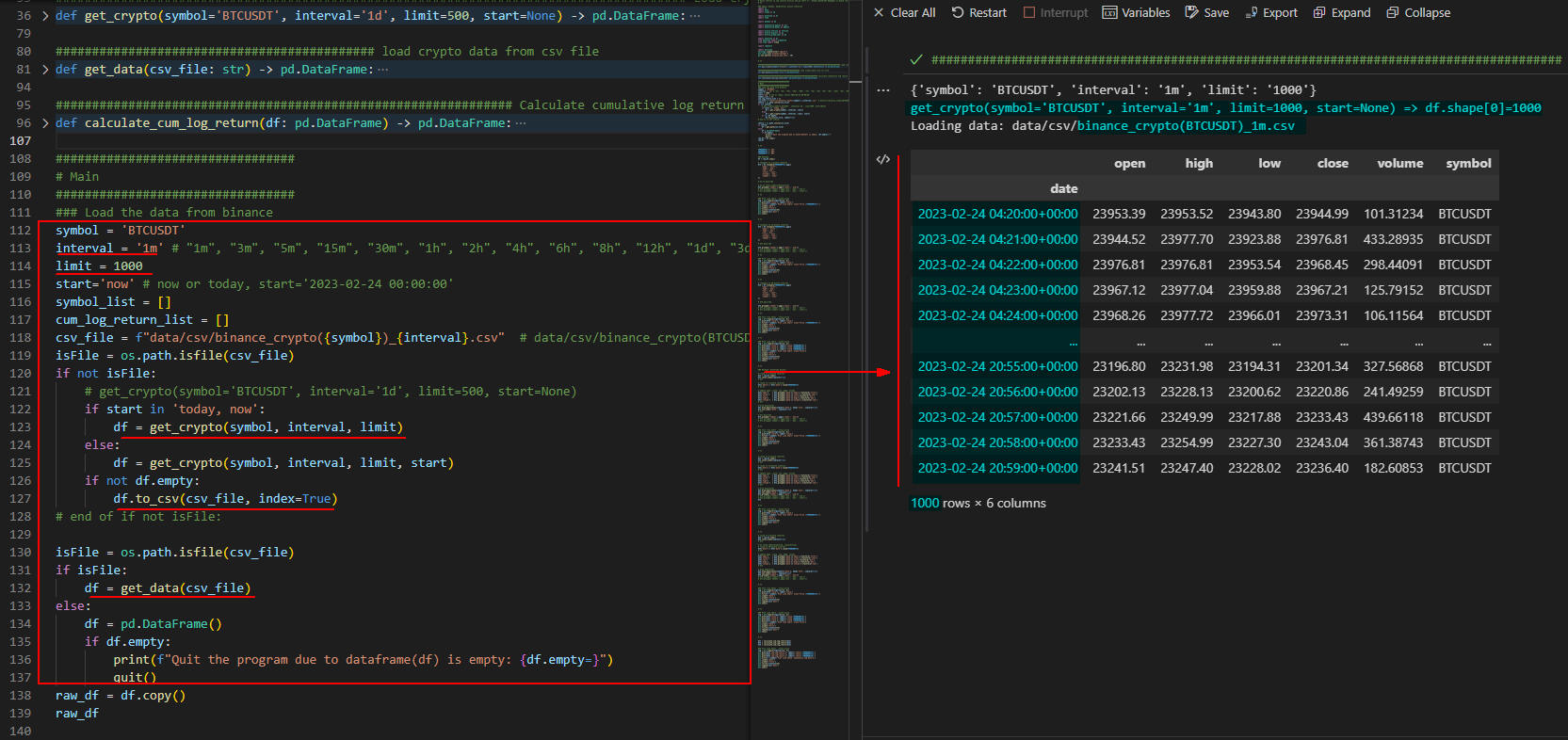Click the 'df.to_csv(csv_file, index=True)' line

pyautogui.click(x=225, y=499)
